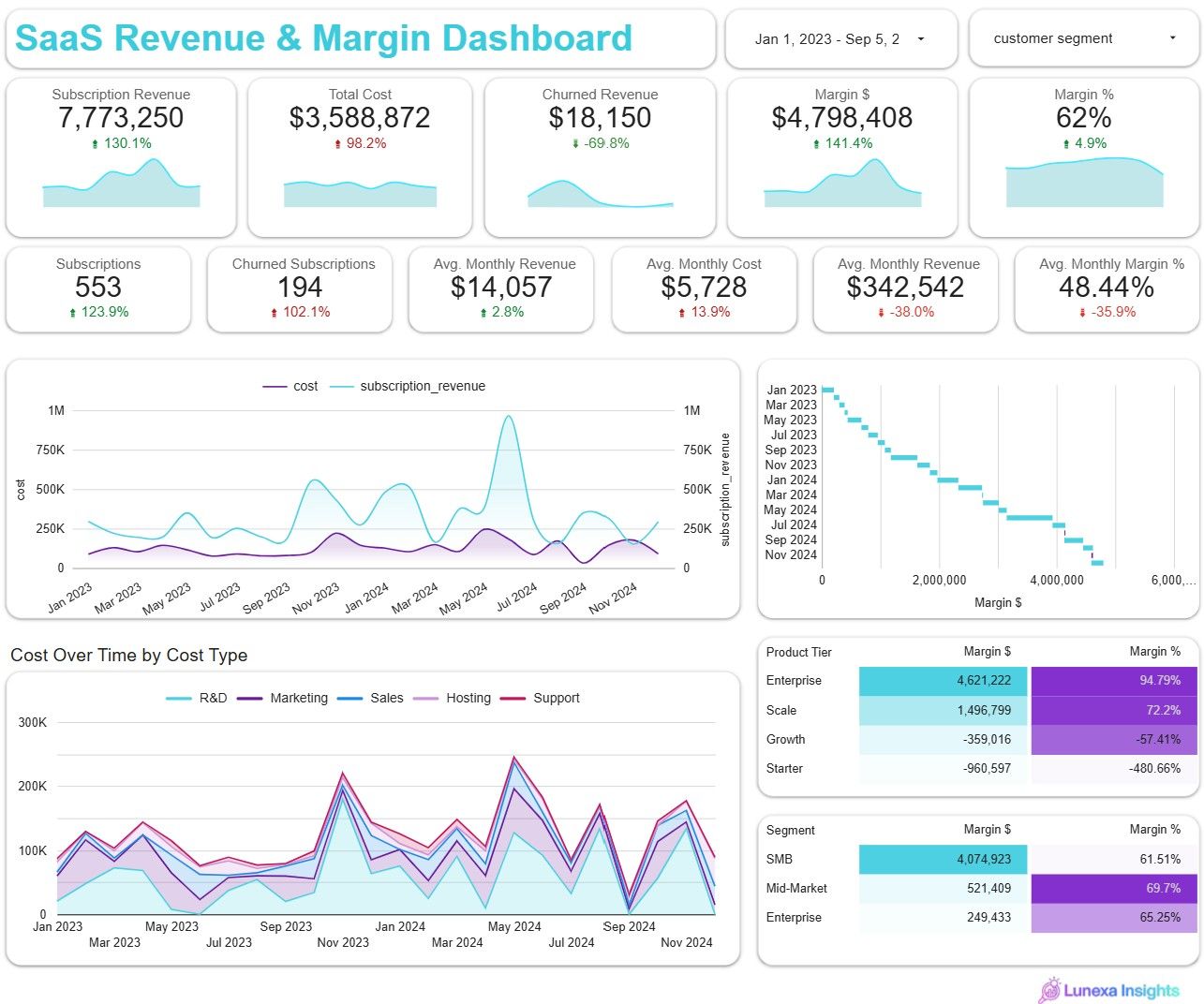
Task: Click the red down arrow beside -35.9%
Action: 1083,313
